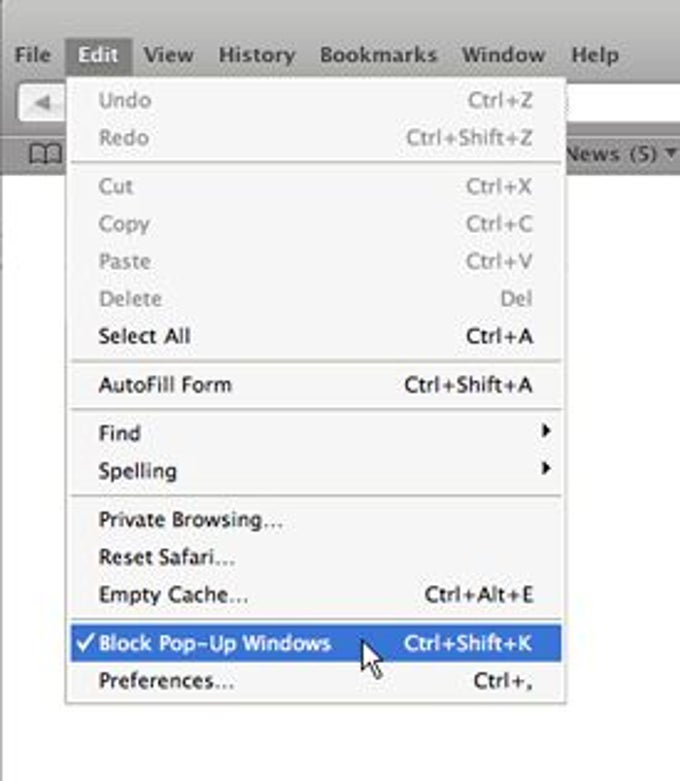Open the View menu
680x781 pixels.
pyautogui.click(x=168, y=54)
